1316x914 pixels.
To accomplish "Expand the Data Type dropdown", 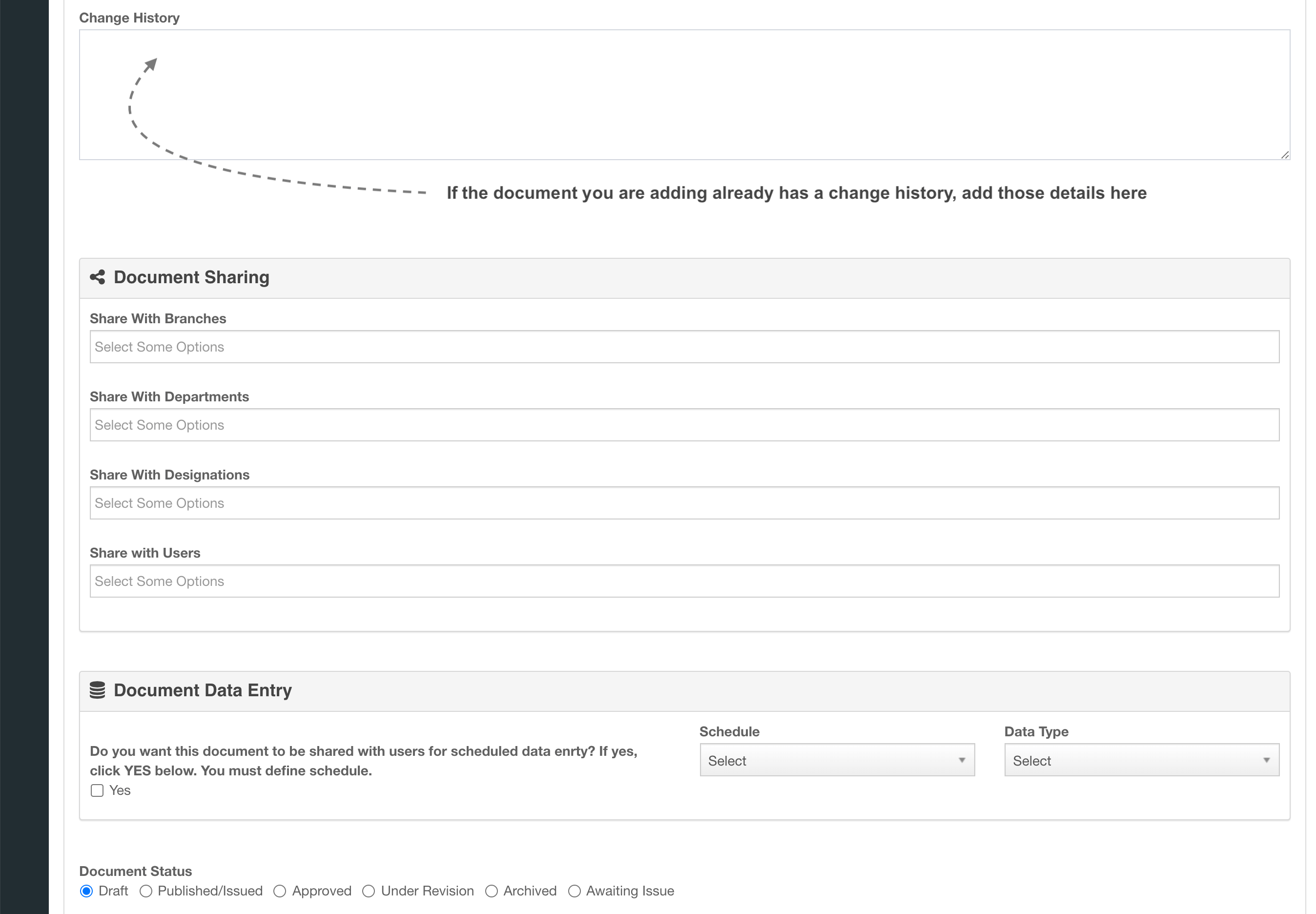I will pyautogui.click(x=1141, y=760).
